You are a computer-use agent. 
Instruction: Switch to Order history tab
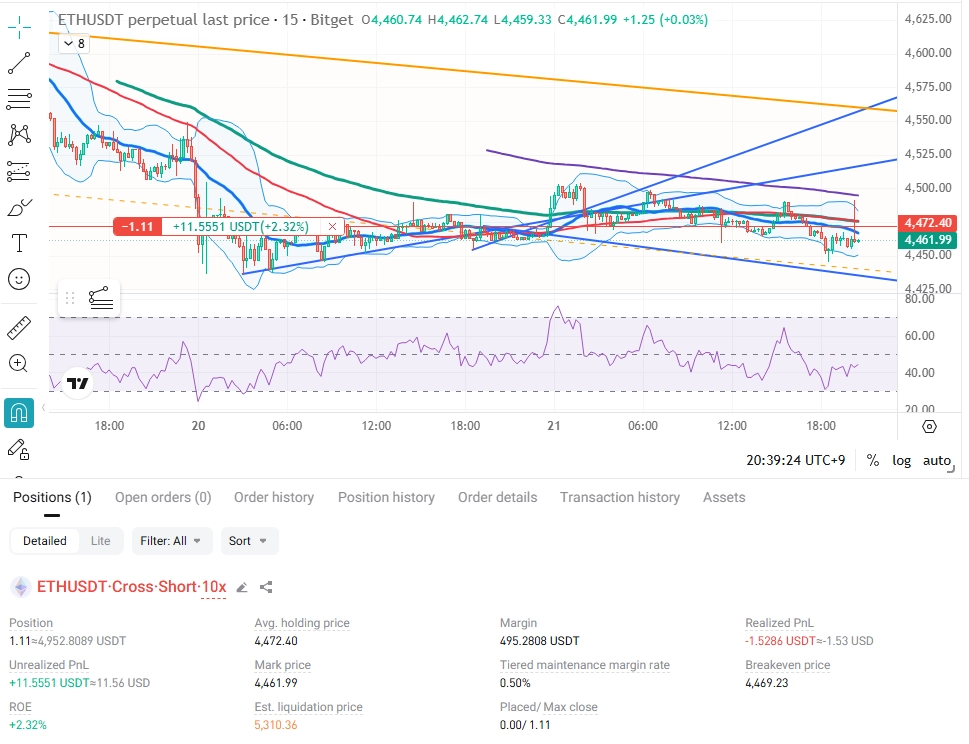[274, 497]
